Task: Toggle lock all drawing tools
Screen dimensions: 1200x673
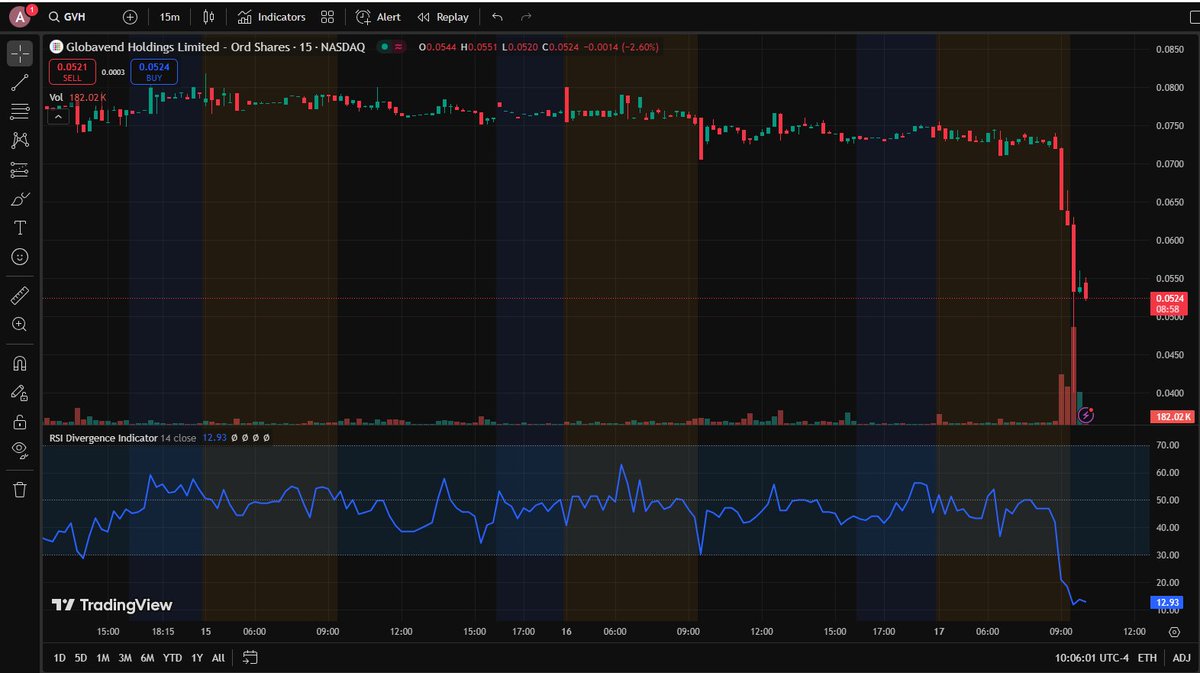Action: 20,421
